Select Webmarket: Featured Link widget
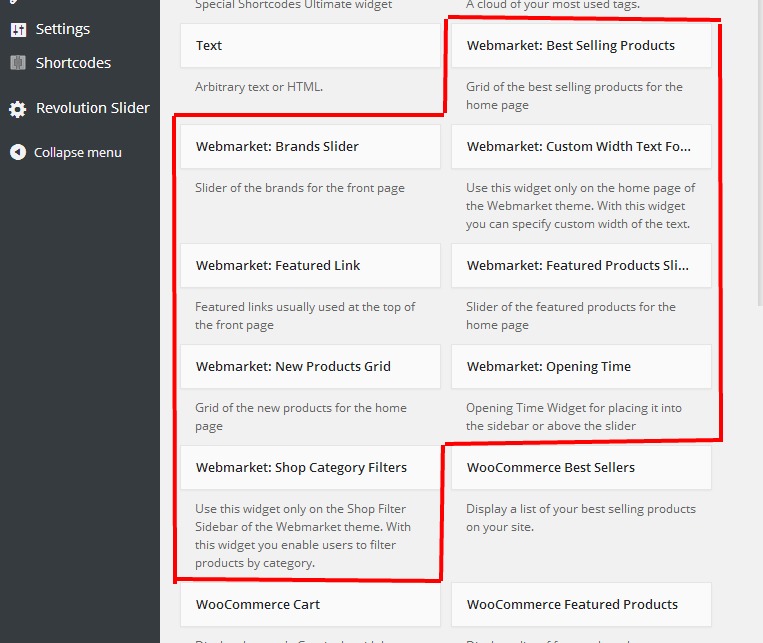The image size is (763, 643). (x=310, y=265)
